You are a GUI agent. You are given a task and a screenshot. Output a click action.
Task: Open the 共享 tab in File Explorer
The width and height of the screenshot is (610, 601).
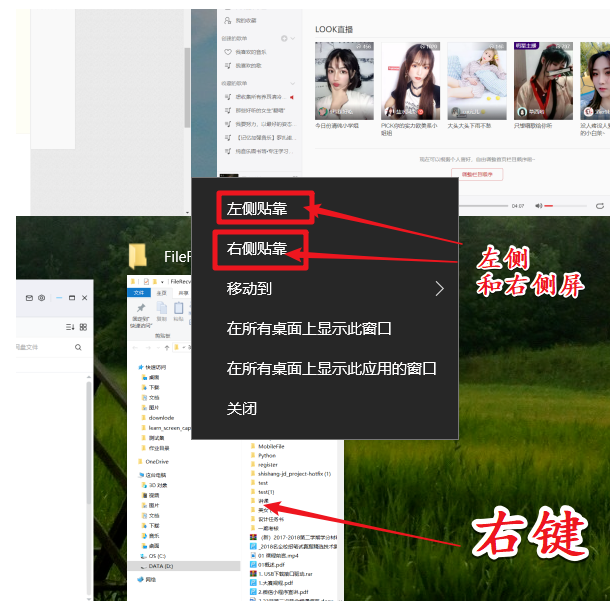click(x=183, y=293)
